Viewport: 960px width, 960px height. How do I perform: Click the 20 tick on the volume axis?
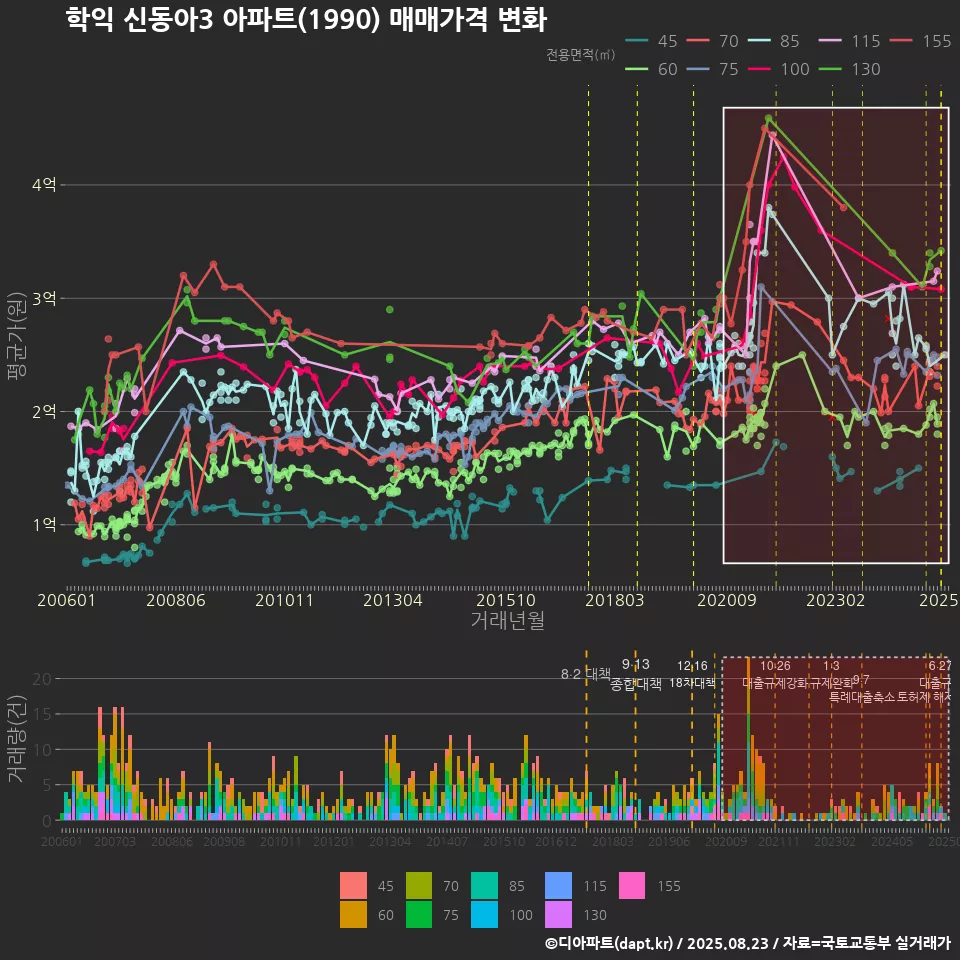click(42, 678)
